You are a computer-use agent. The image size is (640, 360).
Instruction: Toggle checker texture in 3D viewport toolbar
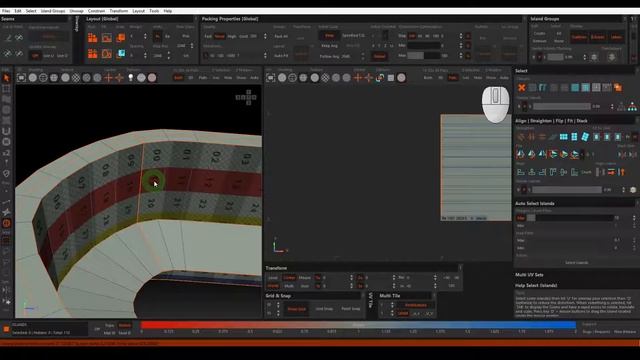pos(76,77)
